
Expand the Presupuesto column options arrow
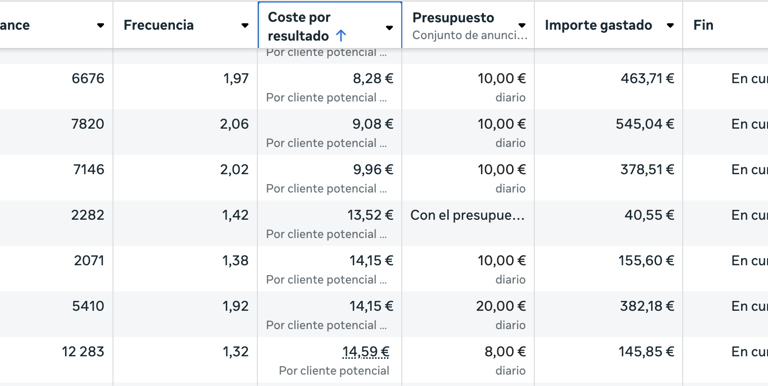pyautogui.click(x=522, y=25)
